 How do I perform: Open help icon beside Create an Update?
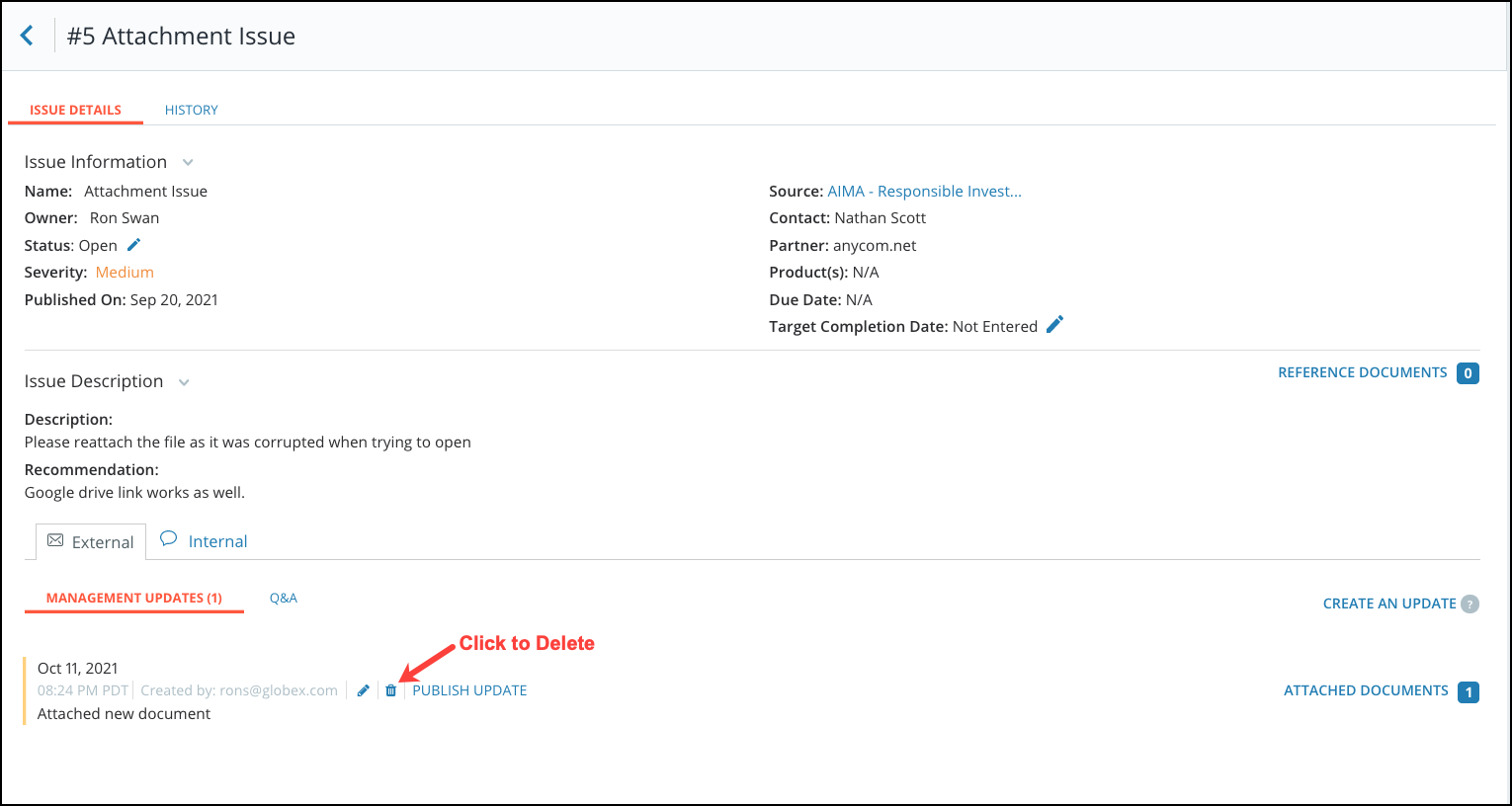(1470, 604)
